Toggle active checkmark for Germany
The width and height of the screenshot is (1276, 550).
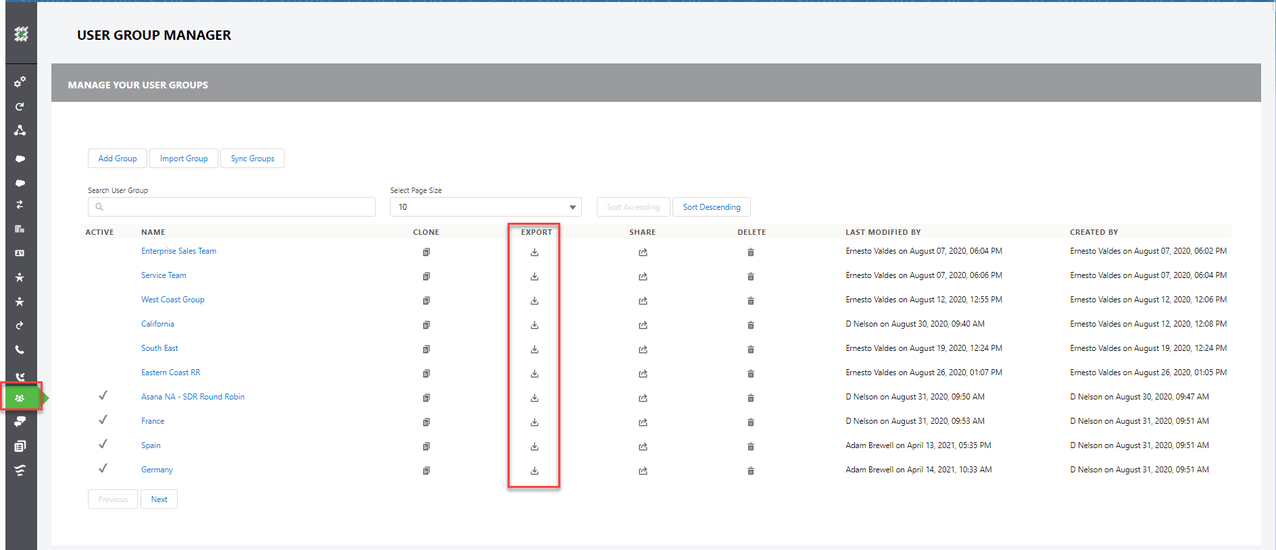[102, 468]
